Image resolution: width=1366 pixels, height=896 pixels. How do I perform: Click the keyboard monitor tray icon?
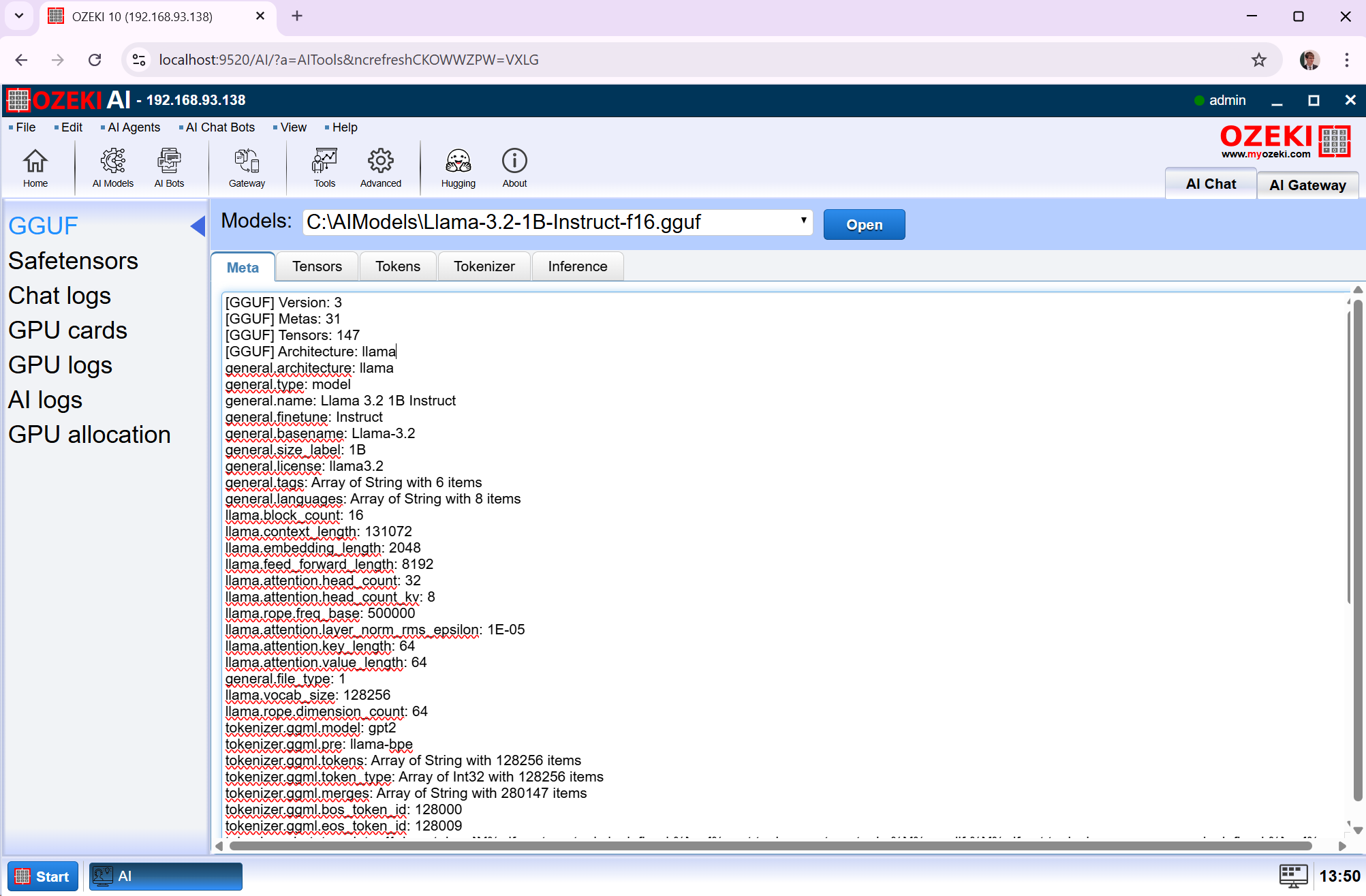click(x=1293, y=876)
